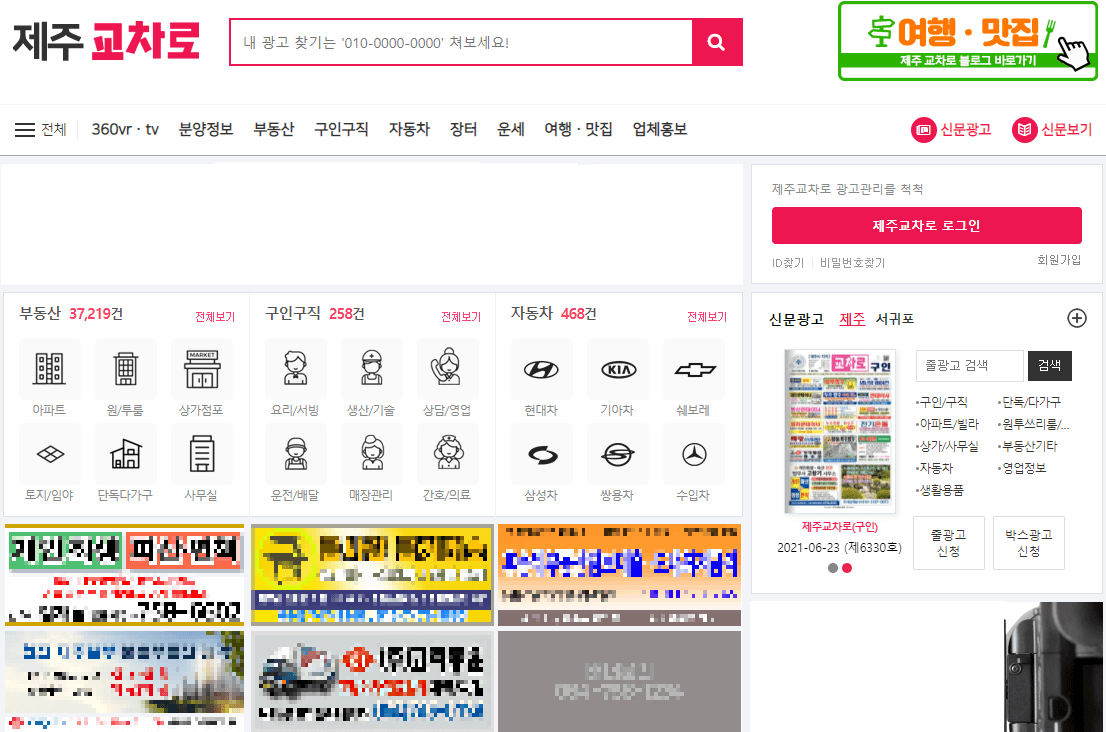Viewport: 1106px width, 732px height.
Task: Select the second carousel dot below newspaper
Action: 847,567
